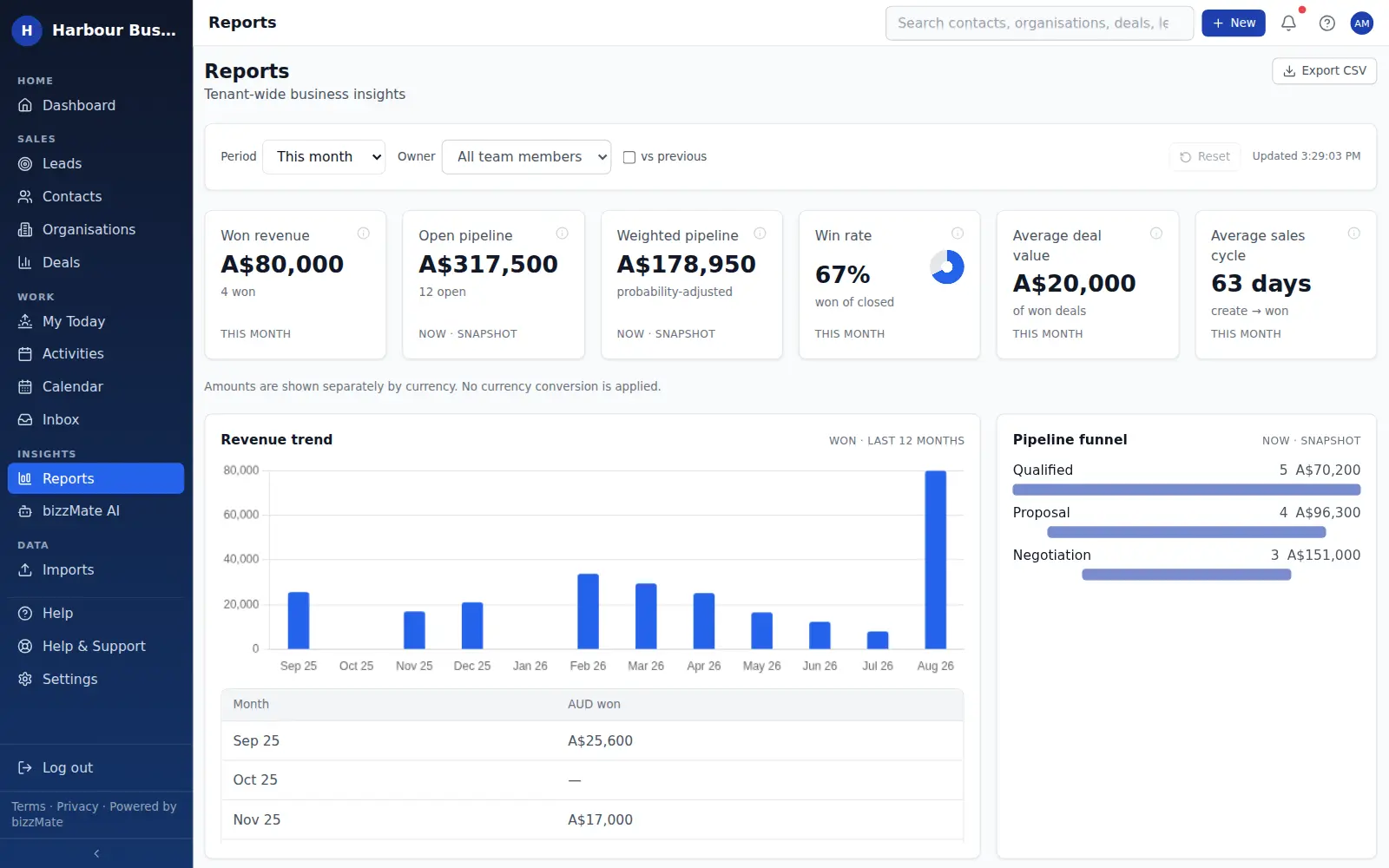This screenshot has height=868, width=1389.
Task: Show info for Average deal value card
Action: (x=1156, y=233)
